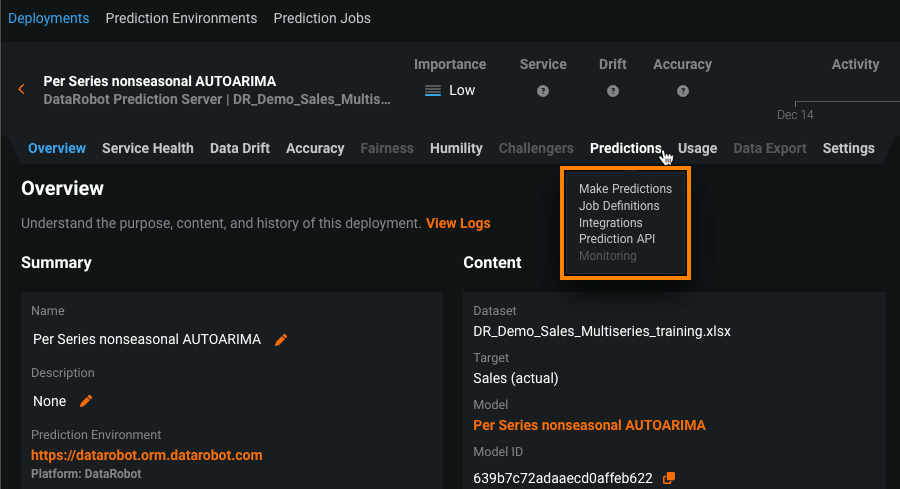Click the back arrow beside deployment name
Viewport: 900px width, 489px height.
21,90
